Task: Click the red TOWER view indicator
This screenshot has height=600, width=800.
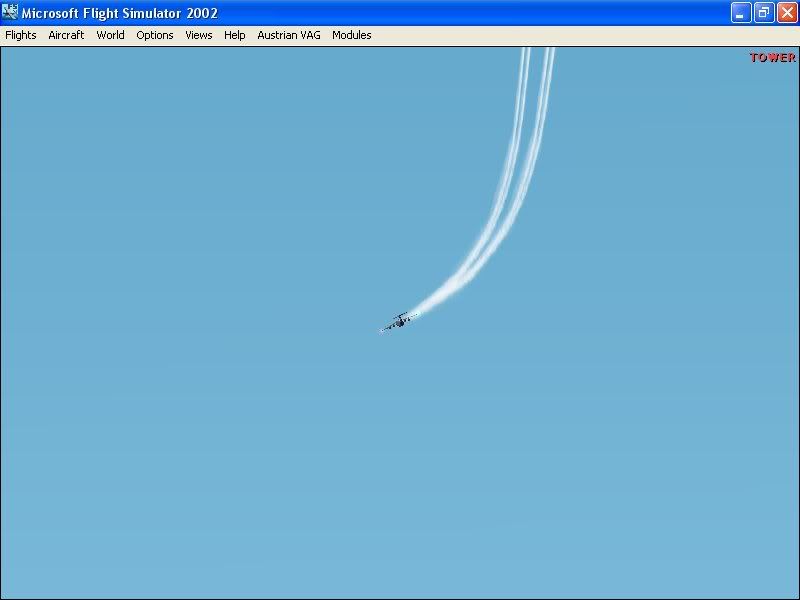Action: pos(770,57)
